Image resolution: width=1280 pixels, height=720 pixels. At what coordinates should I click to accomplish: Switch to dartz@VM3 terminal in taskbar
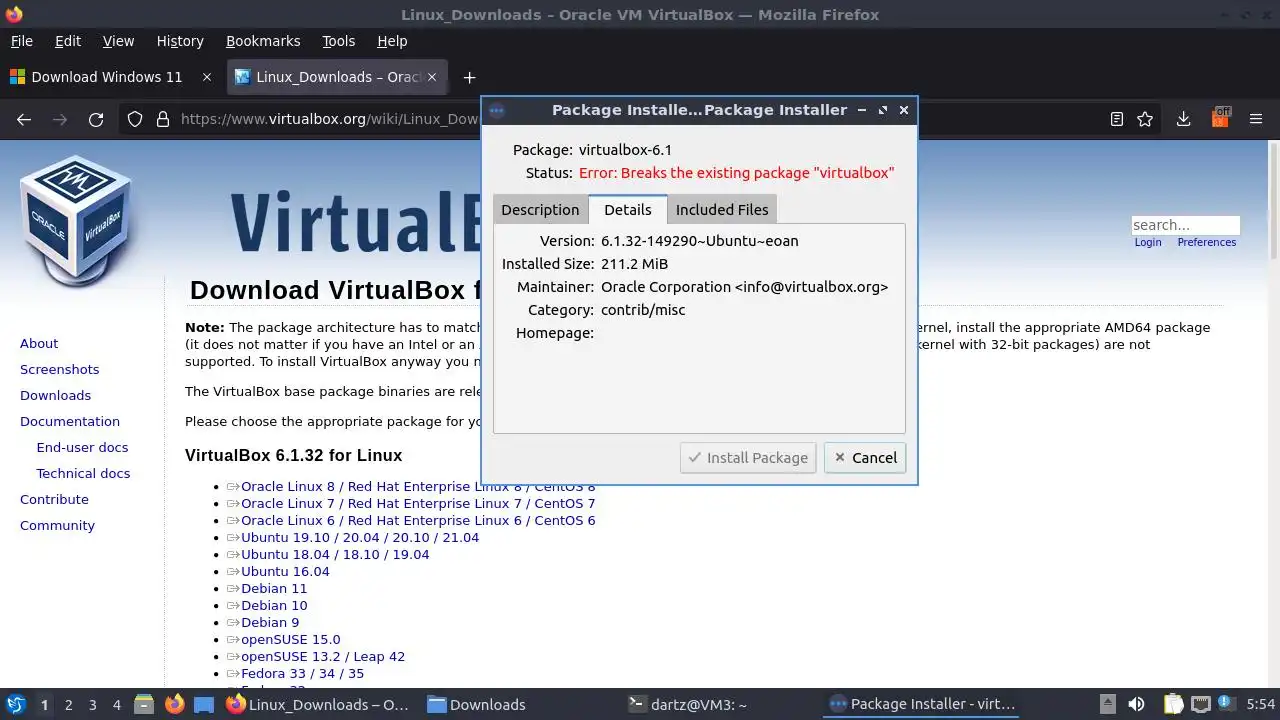[x=687, y=704]
